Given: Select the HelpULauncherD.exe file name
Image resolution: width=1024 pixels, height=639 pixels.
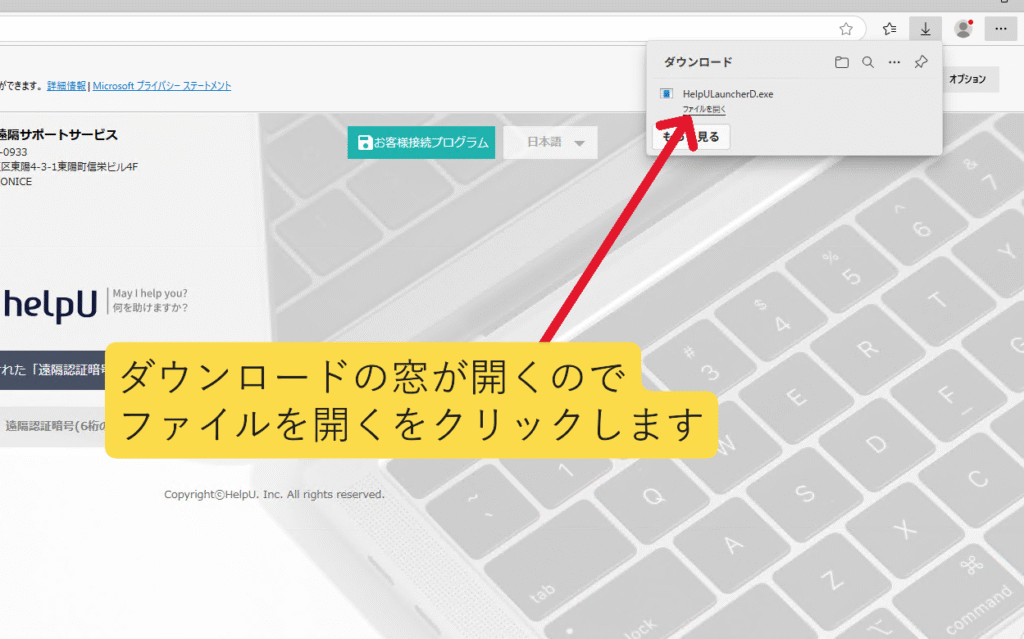Looking at the screenshot, I should [x=728, y=94].
